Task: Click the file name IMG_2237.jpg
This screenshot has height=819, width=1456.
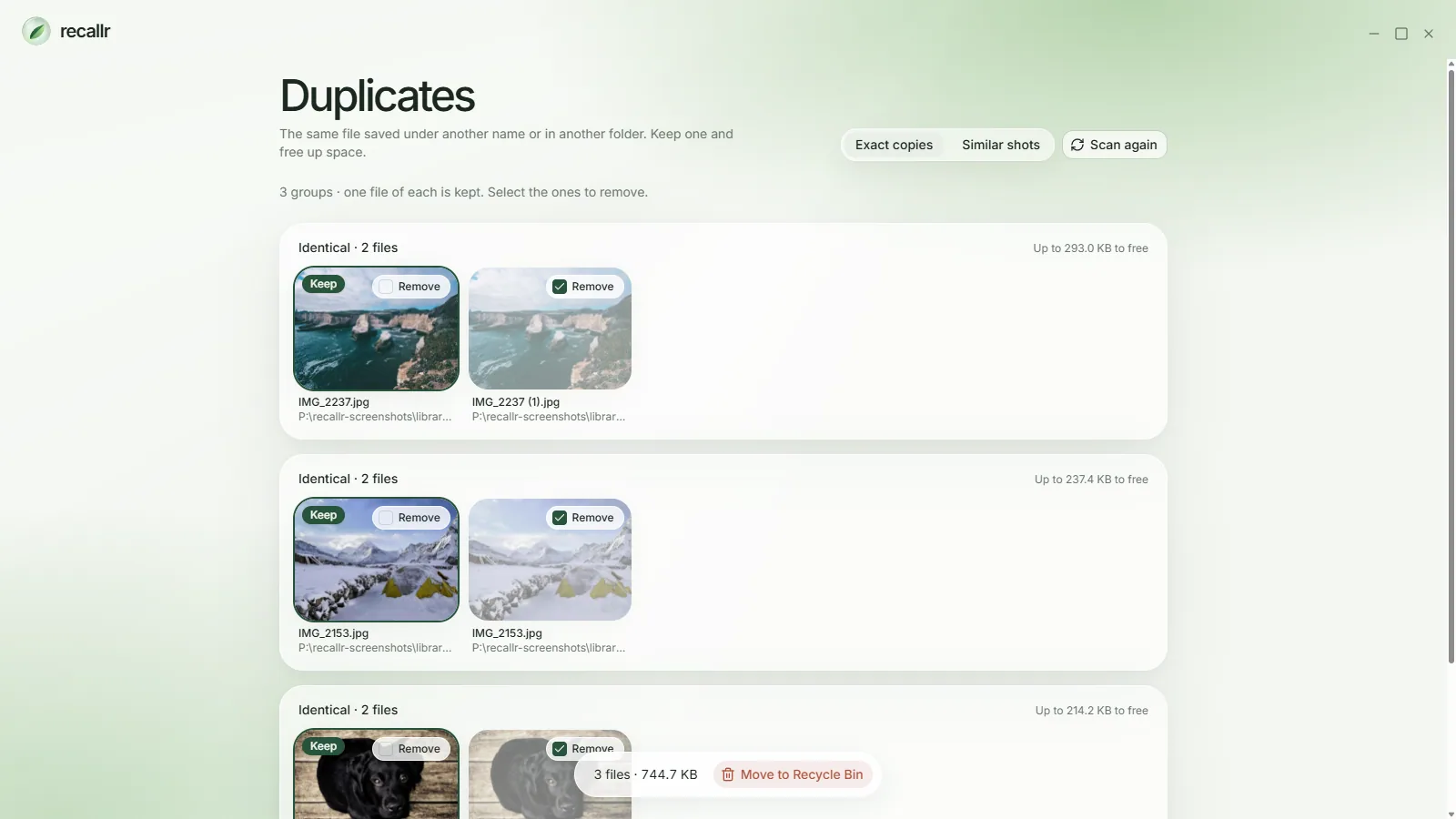Action: click(x=334, y=402)
